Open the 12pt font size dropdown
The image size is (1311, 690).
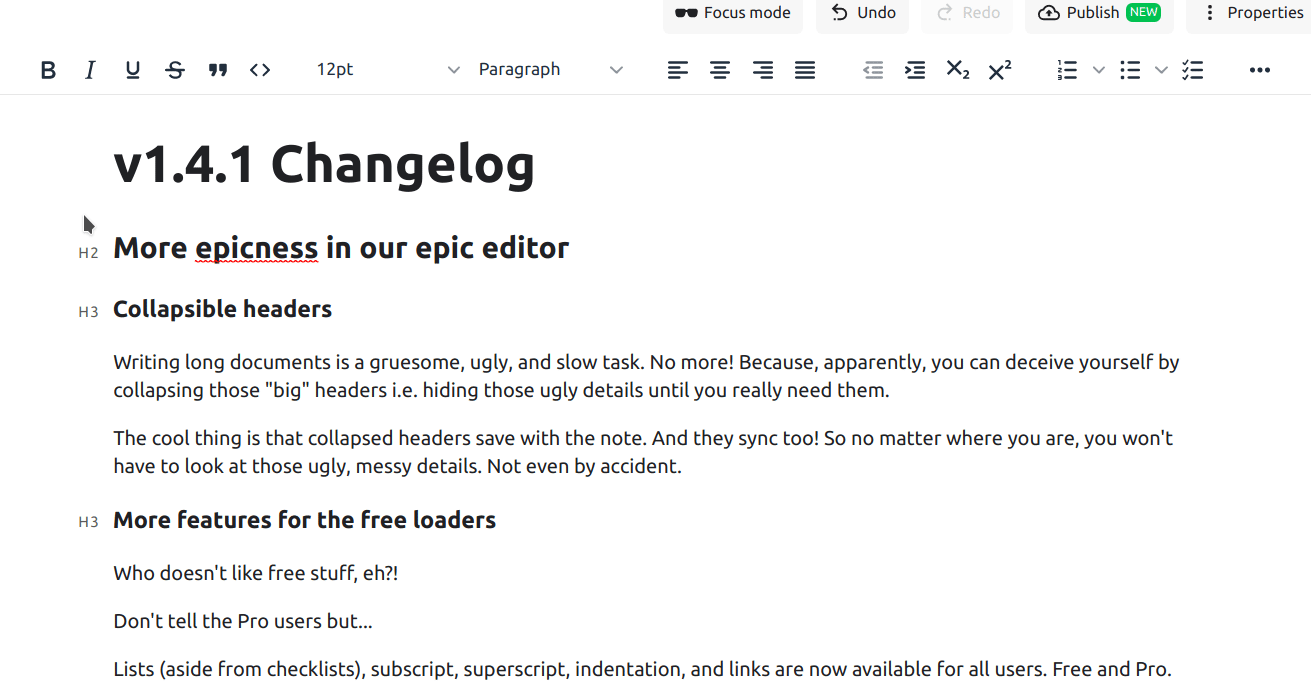pyautogui.click(x=387, y=70)
